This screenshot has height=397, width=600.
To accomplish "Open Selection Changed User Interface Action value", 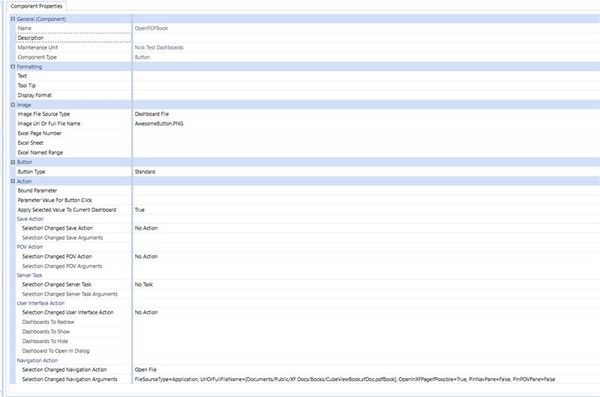I will point(146,312).
